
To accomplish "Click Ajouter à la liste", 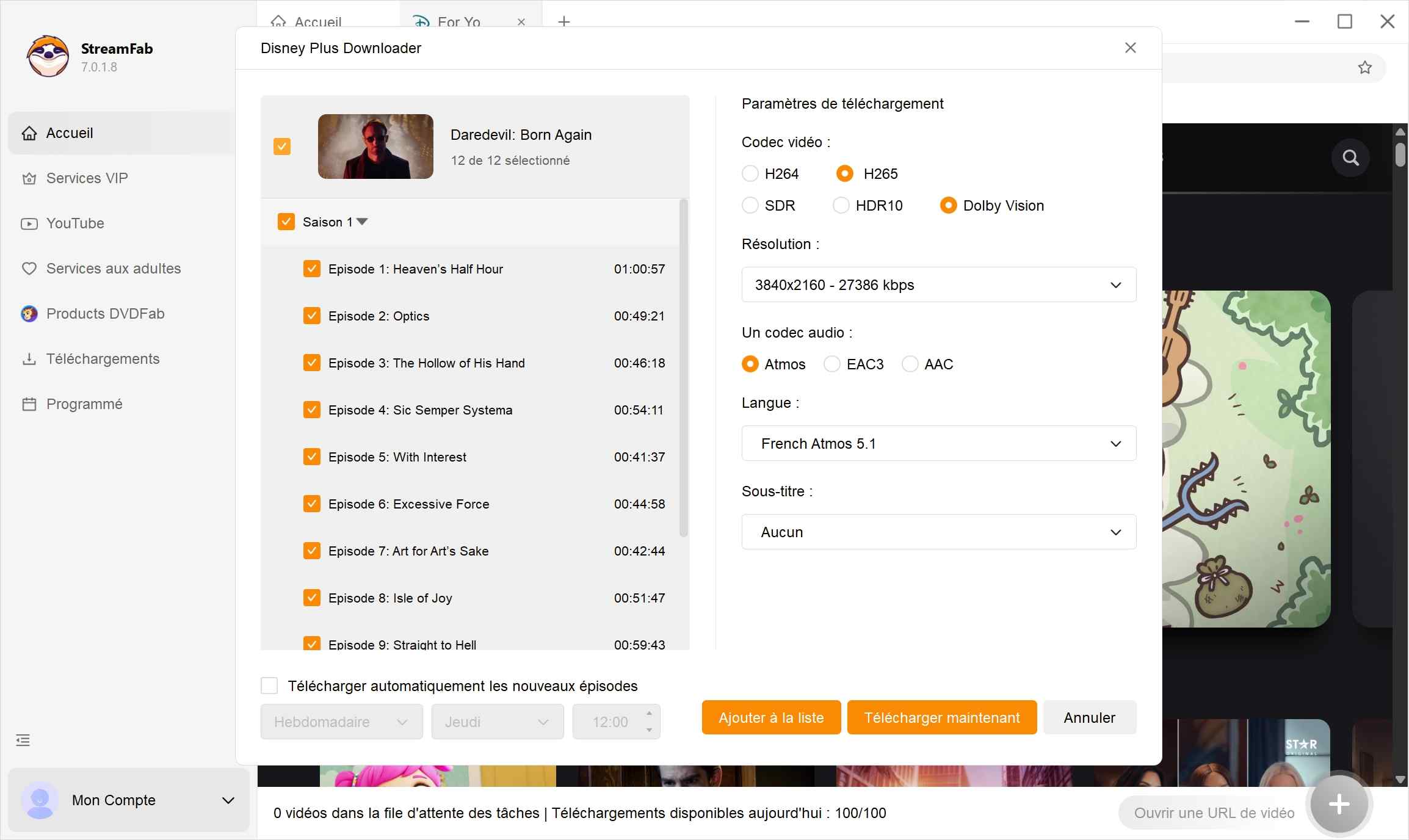I will tap(770, 717).
